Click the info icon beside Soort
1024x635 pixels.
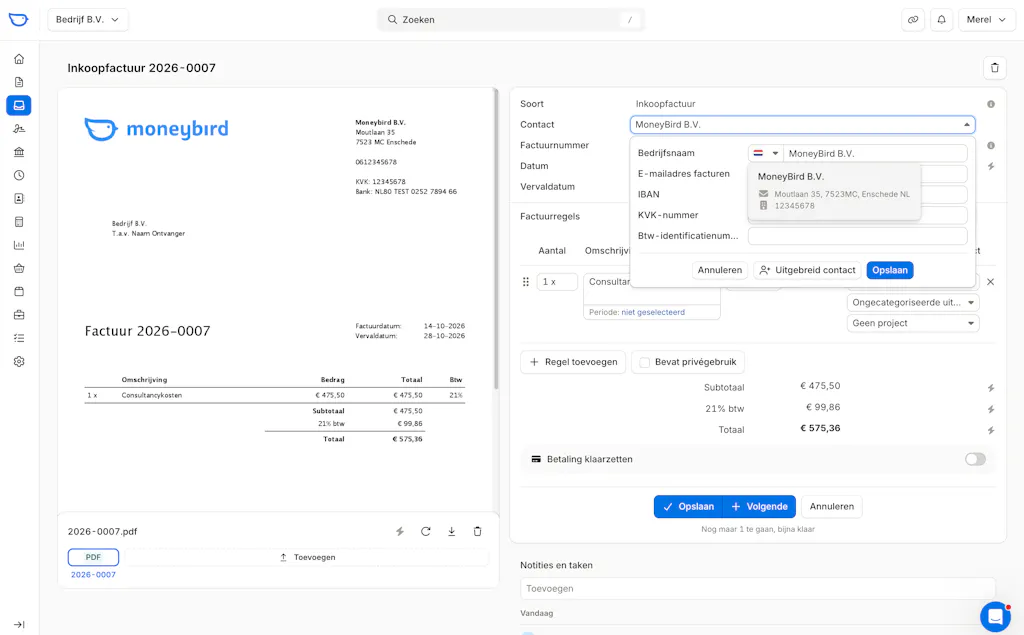(991, 104)
